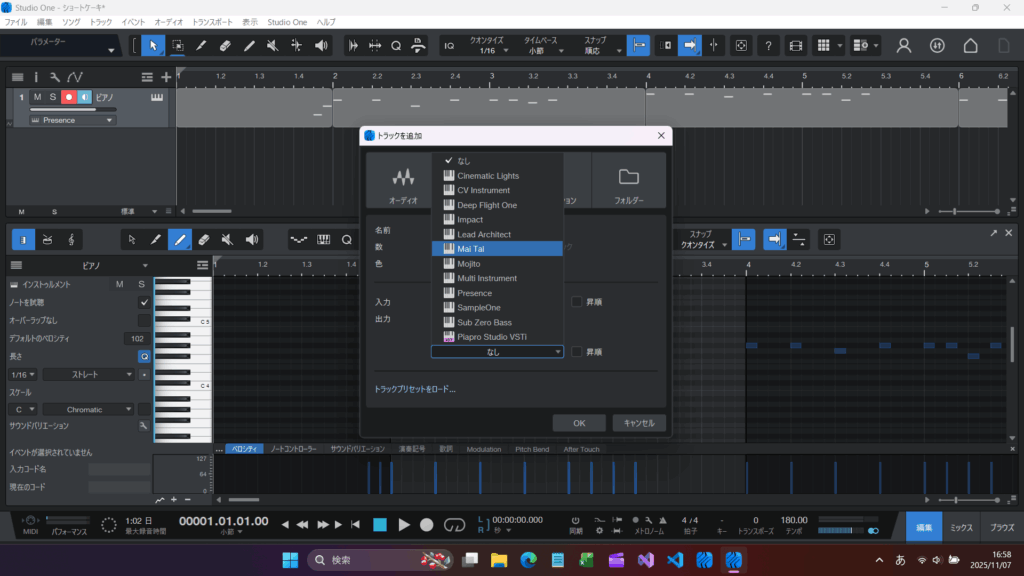Toggle record arm on piano track

(69, 97)
